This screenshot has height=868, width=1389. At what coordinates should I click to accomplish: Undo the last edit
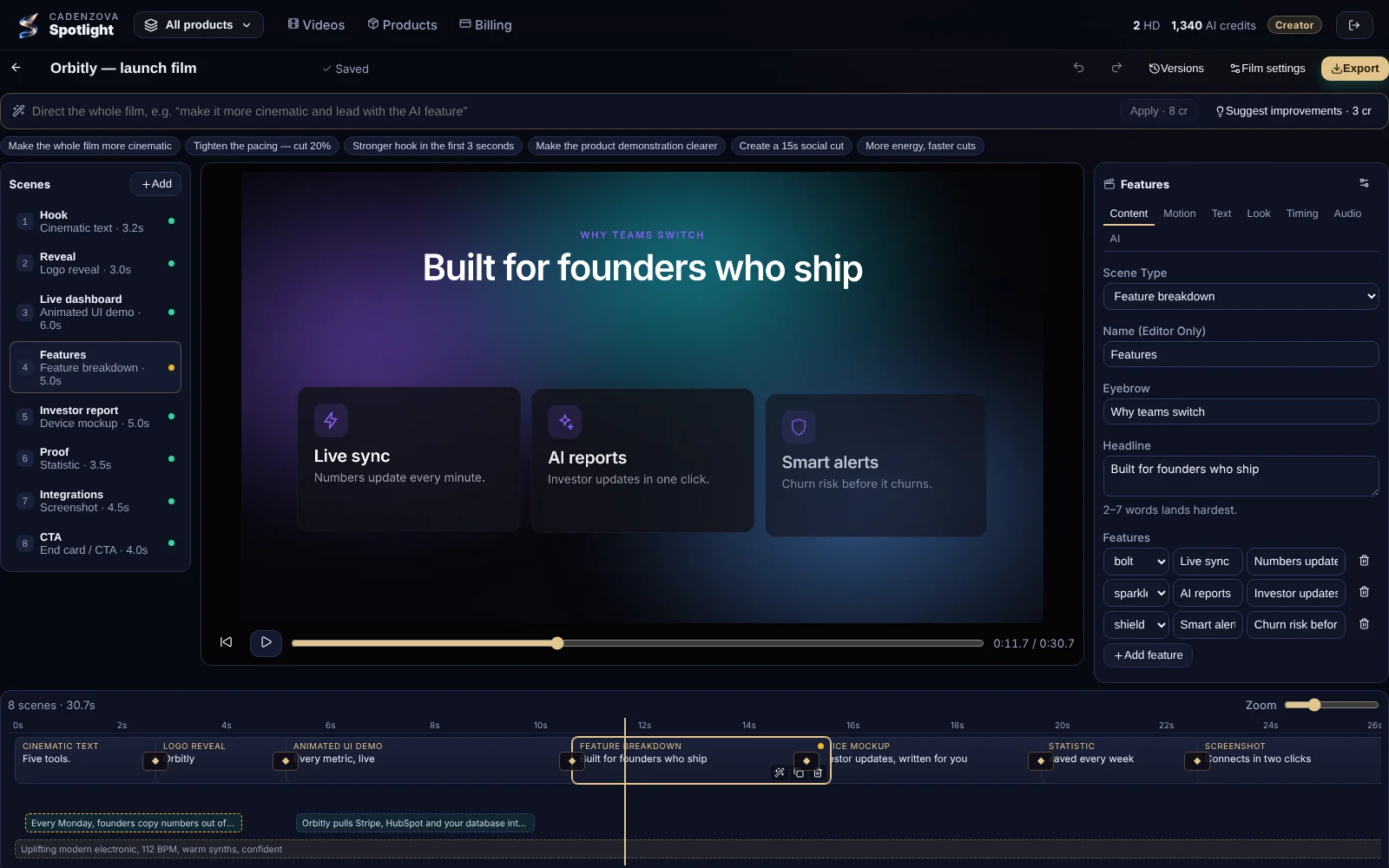1078,68
